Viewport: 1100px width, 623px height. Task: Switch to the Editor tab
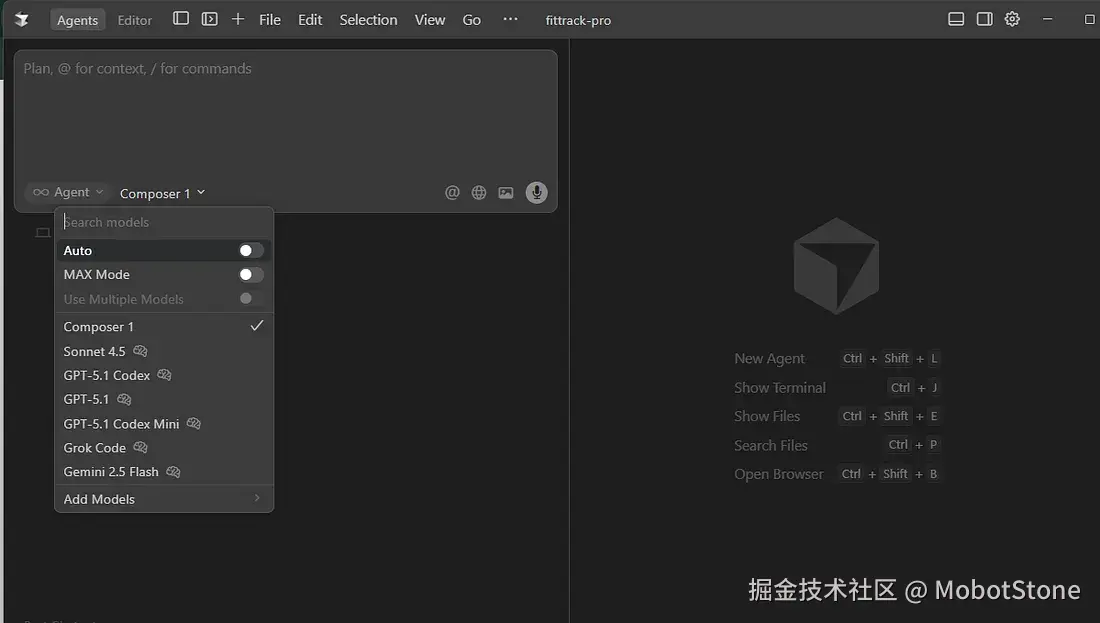coord(134,20)
